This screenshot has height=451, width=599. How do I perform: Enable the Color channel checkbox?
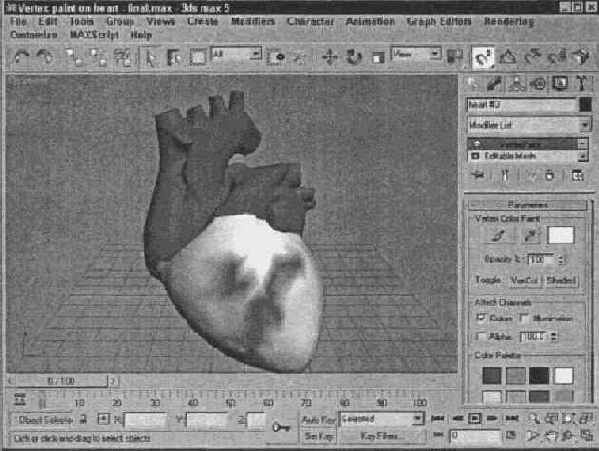[x=481, y=317]
